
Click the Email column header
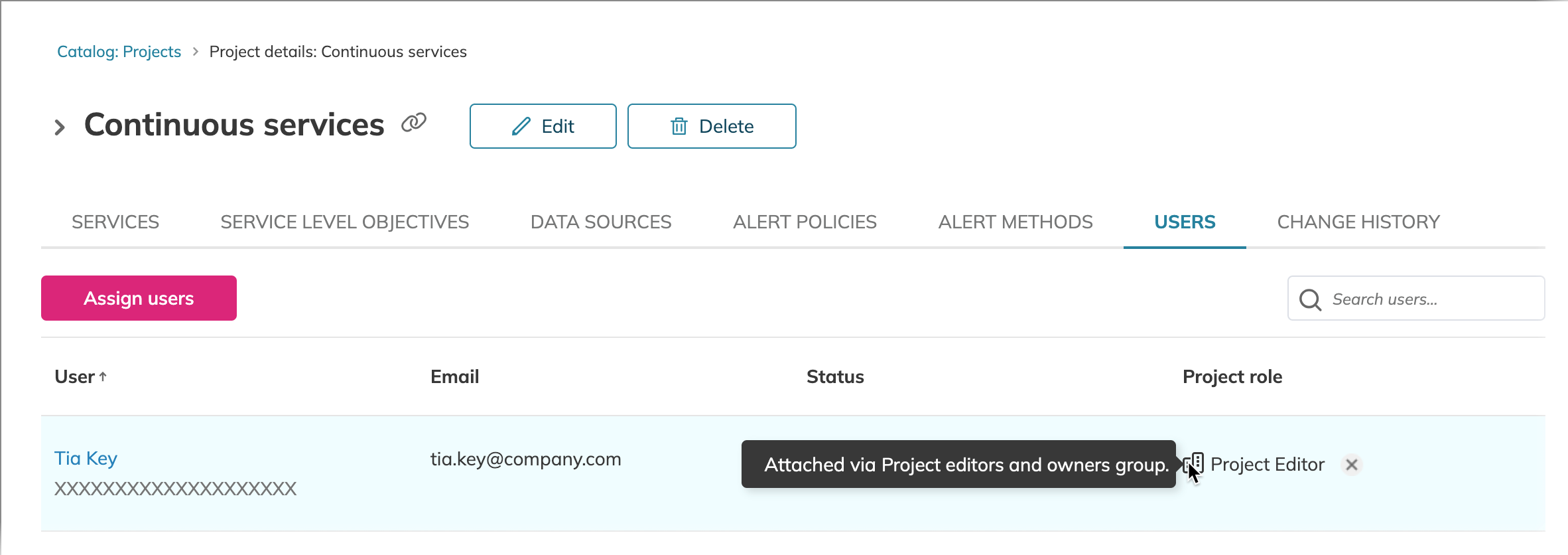coord(454,376)
